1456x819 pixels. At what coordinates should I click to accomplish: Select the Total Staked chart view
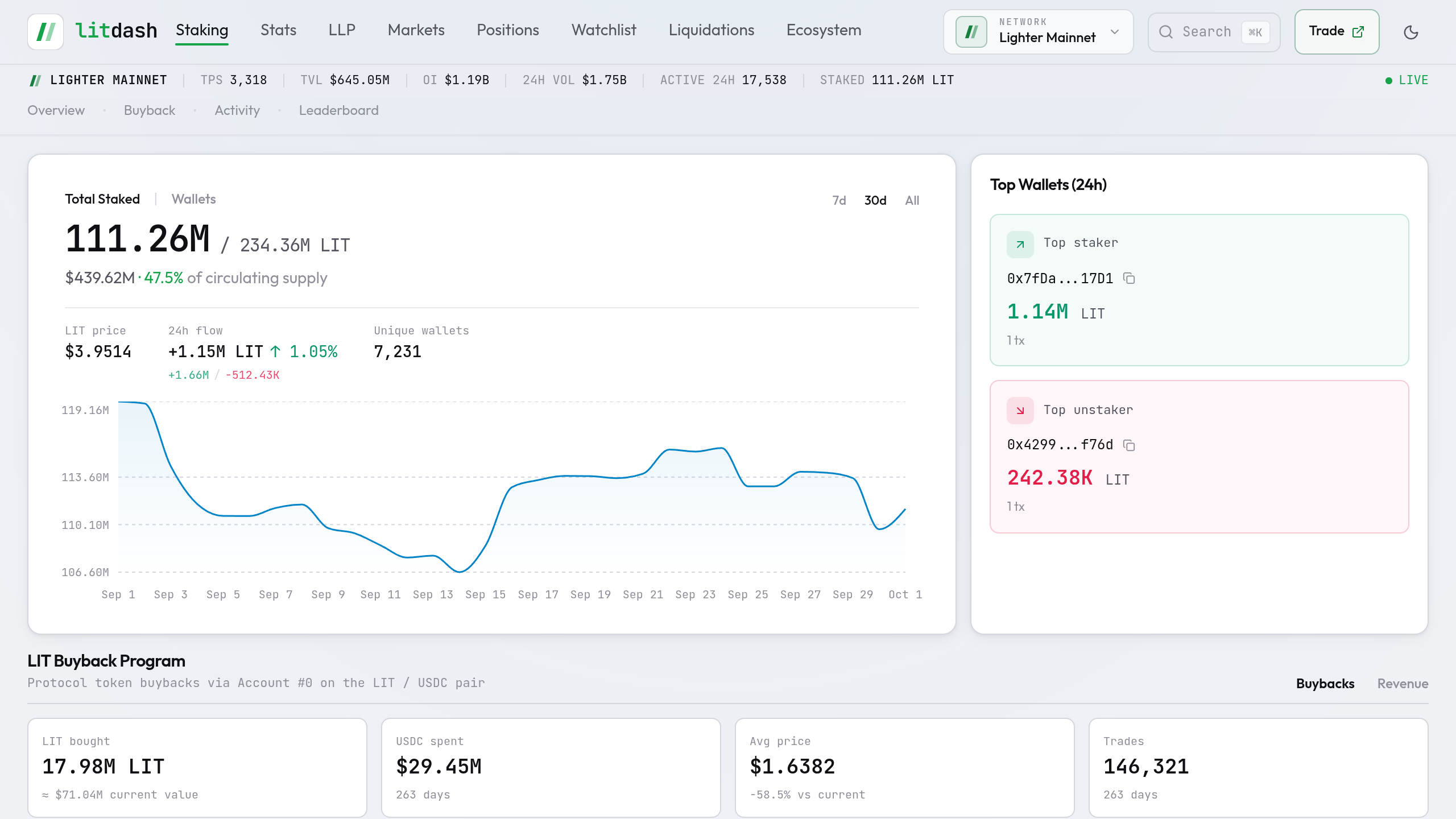(x=102, y=199)
